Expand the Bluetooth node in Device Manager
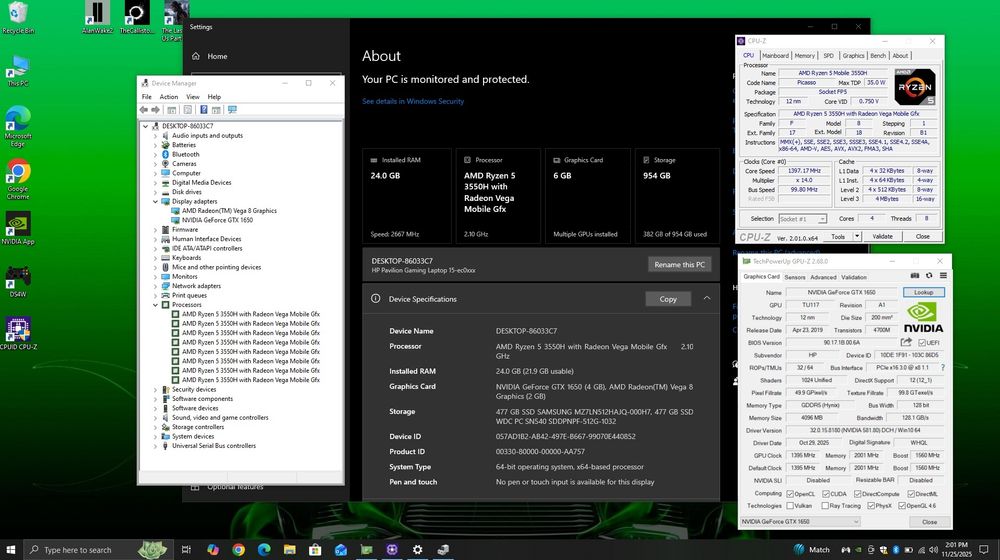 tap(155, 154)
